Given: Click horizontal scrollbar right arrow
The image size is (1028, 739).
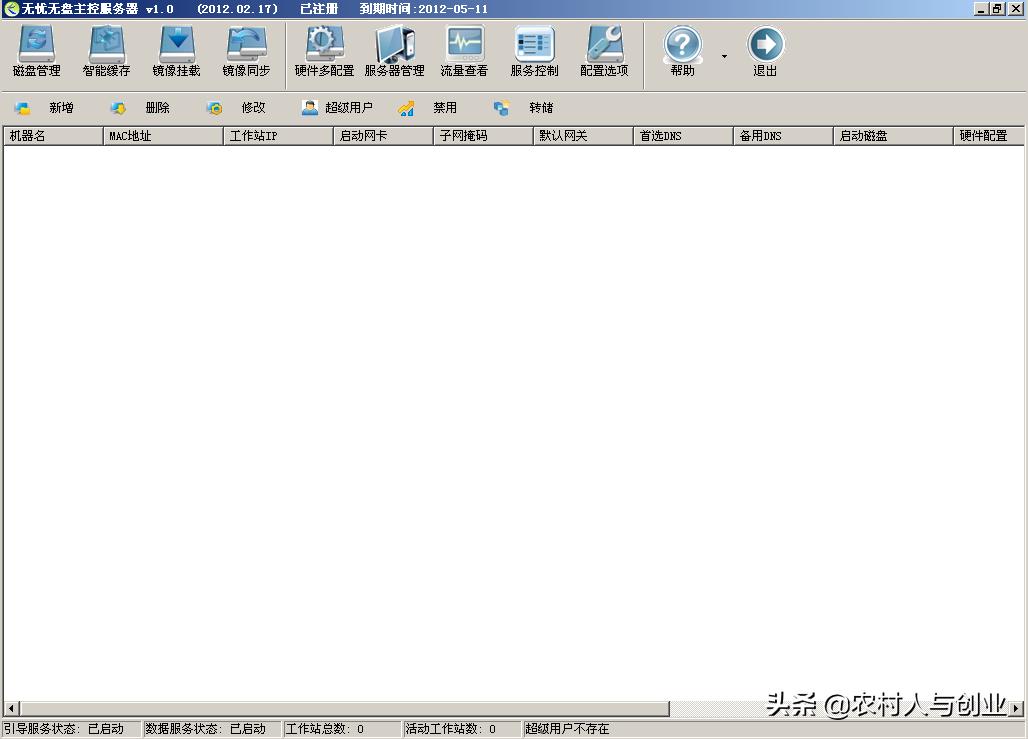Looking at the screenshot, I should coord(1016,708).
